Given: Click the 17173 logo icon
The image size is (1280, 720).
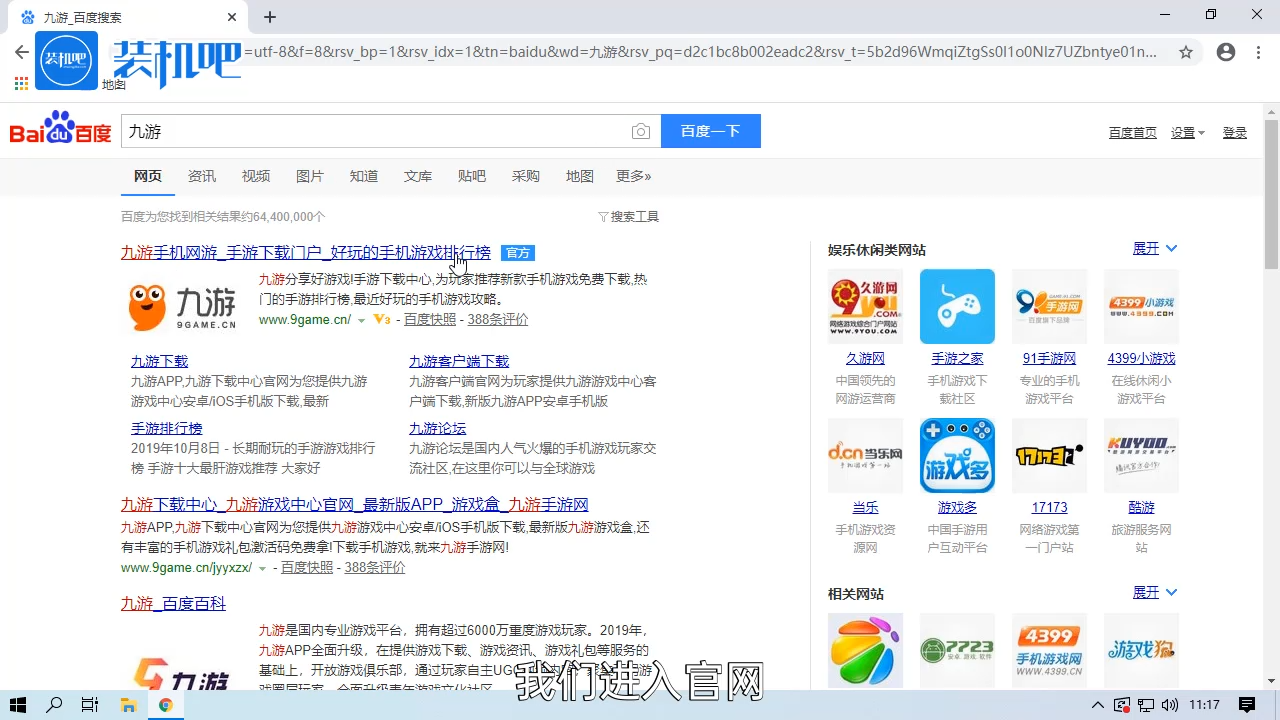Looking at the screenshot, I should (1049, 455).
